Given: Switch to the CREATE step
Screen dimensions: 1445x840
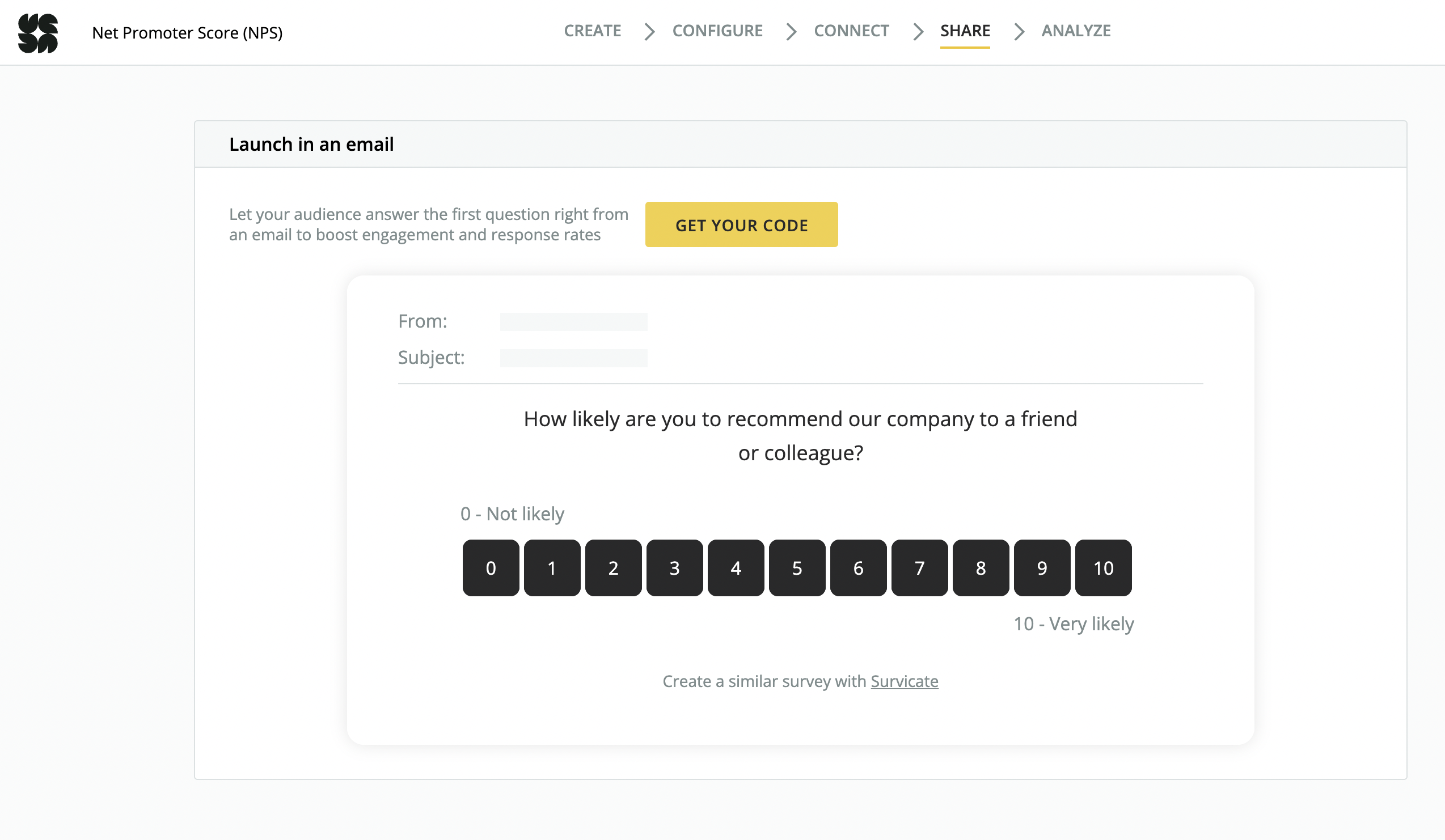Looking at the screenshot, I should (592, 31).
